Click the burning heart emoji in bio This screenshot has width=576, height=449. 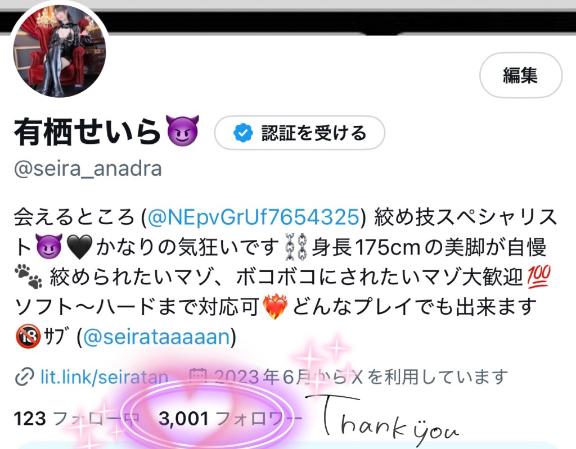point(275,307)
